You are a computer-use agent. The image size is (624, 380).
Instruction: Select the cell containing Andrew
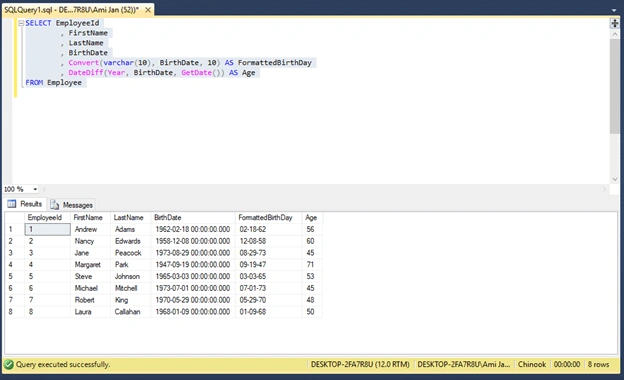point(90,229)
